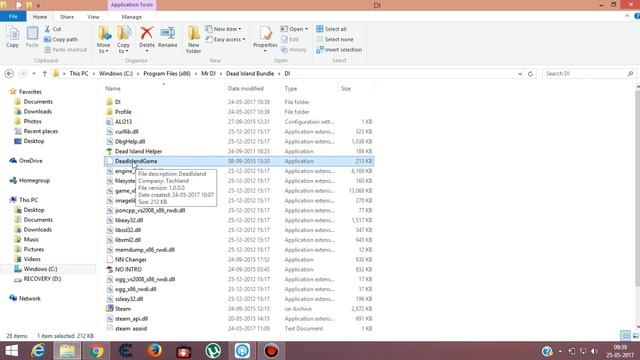Switch to the Home ribbon tab
This screenshot has height=360, width=640.
coord(40,17)
